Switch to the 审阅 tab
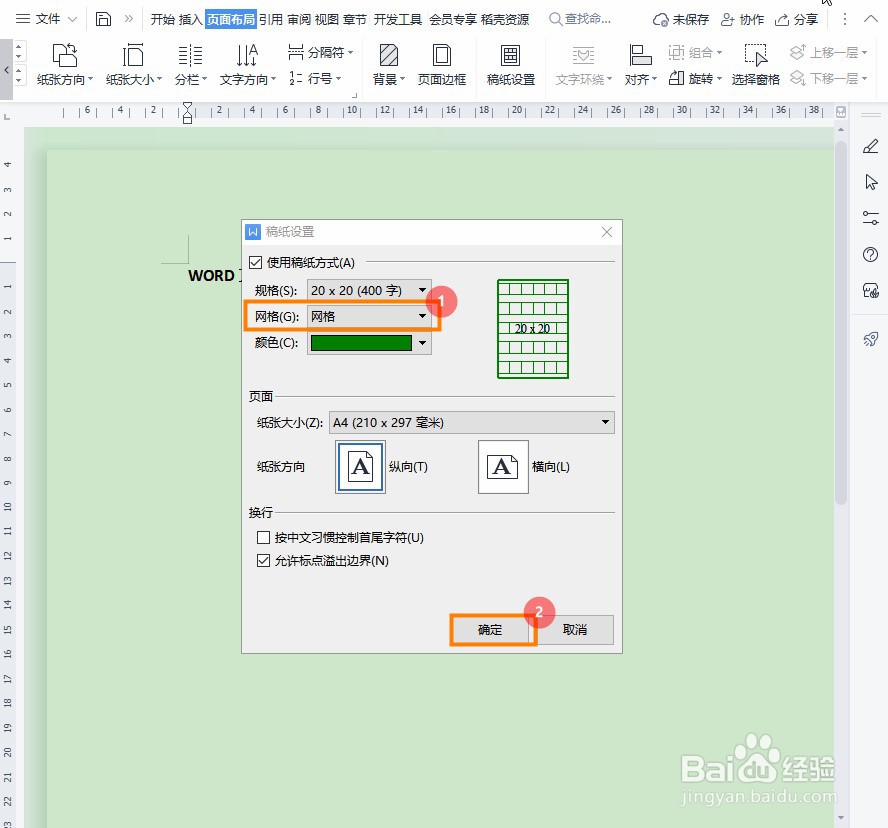Viewport: 888px width, 828px height. click(298, 19)
